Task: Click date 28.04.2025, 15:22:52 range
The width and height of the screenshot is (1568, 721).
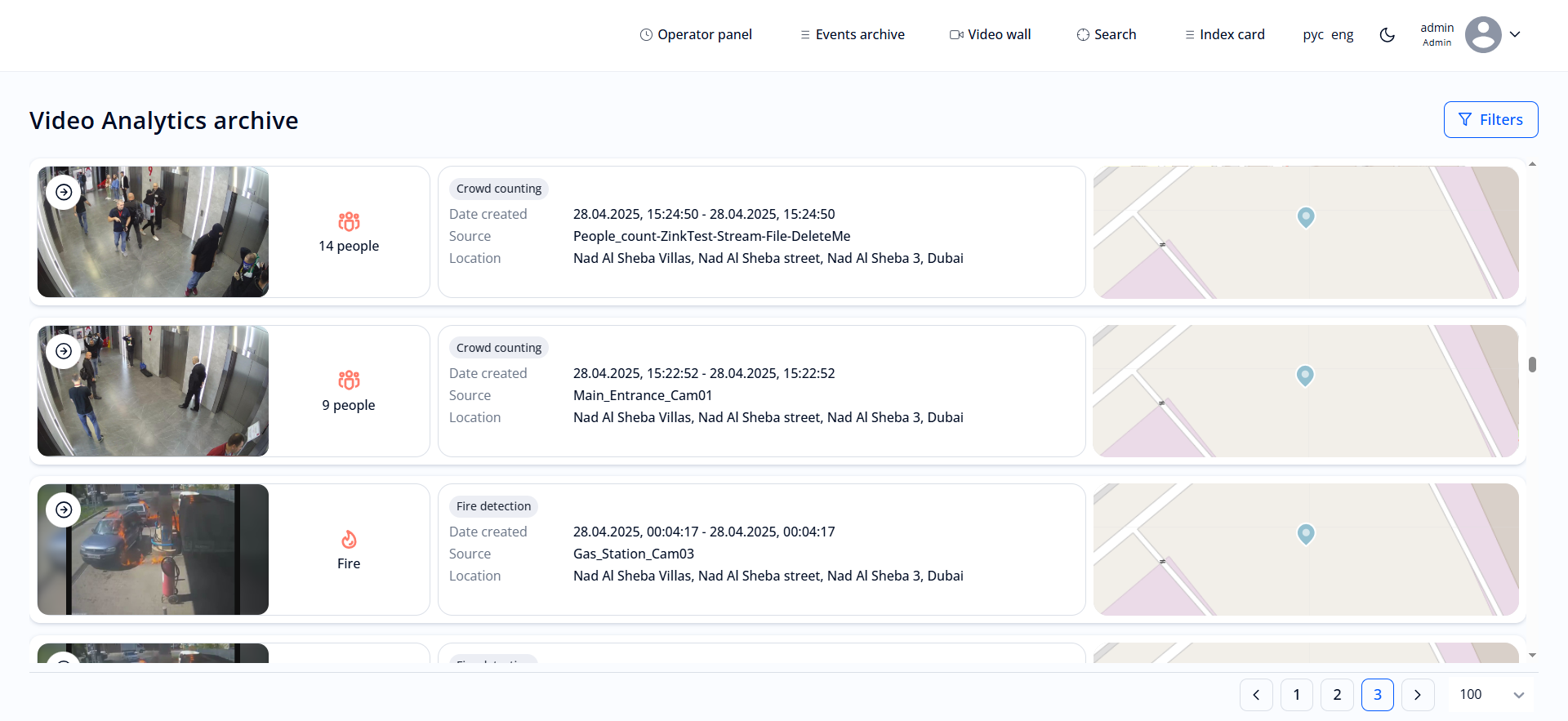Action: [x=704, y=373]
